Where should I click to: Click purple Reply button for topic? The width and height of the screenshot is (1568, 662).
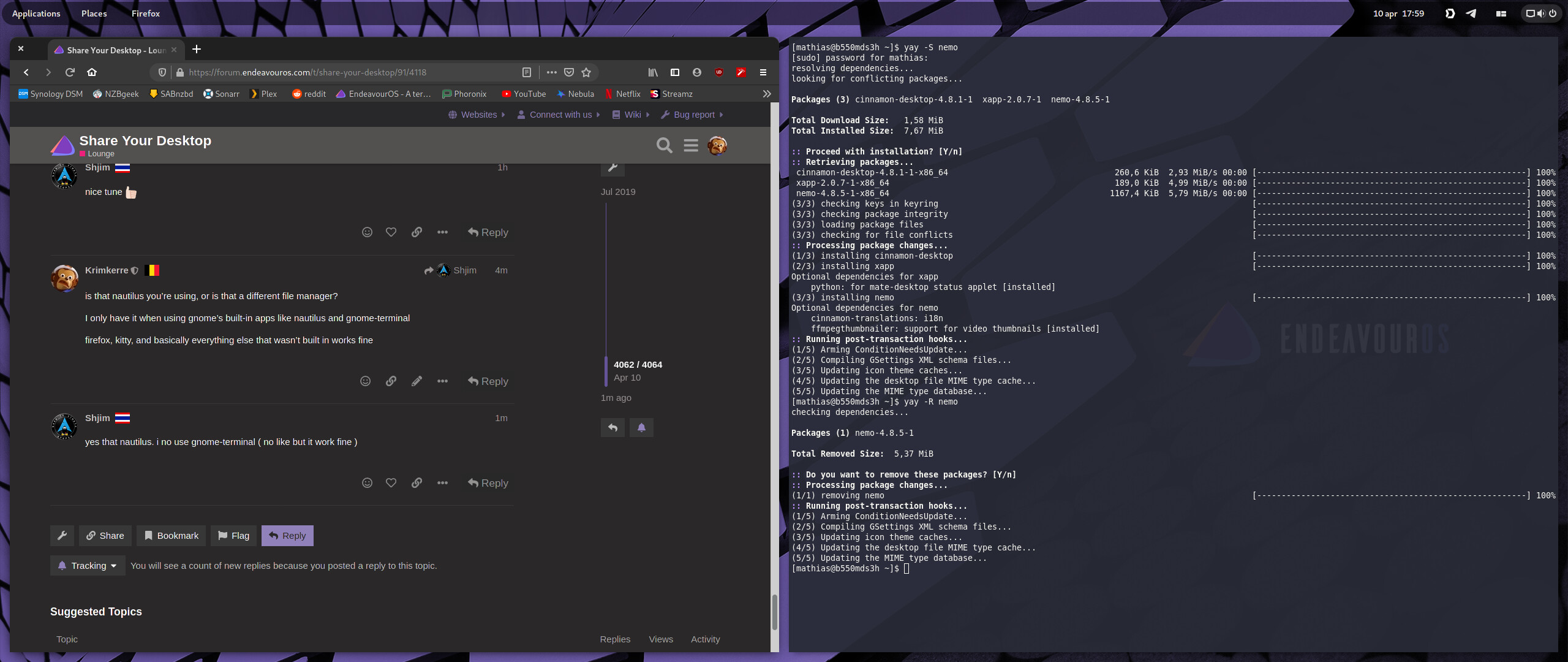point(287,536)
